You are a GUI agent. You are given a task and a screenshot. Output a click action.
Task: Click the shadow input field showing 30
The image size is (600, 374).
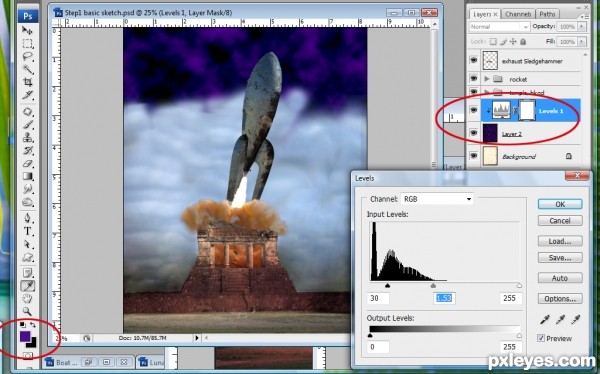coord(378,298)
